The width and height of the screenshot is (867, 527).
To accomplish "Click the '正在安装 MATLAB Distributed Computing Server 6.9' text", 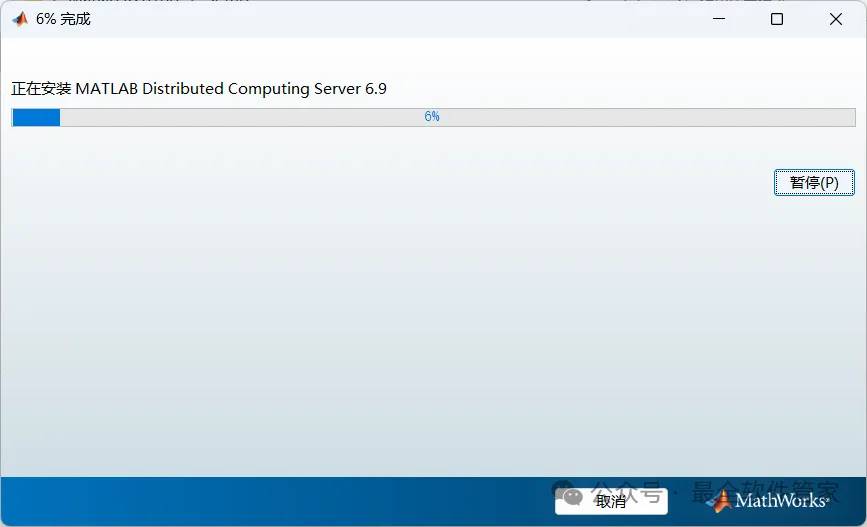I will [x=199, y=89].
